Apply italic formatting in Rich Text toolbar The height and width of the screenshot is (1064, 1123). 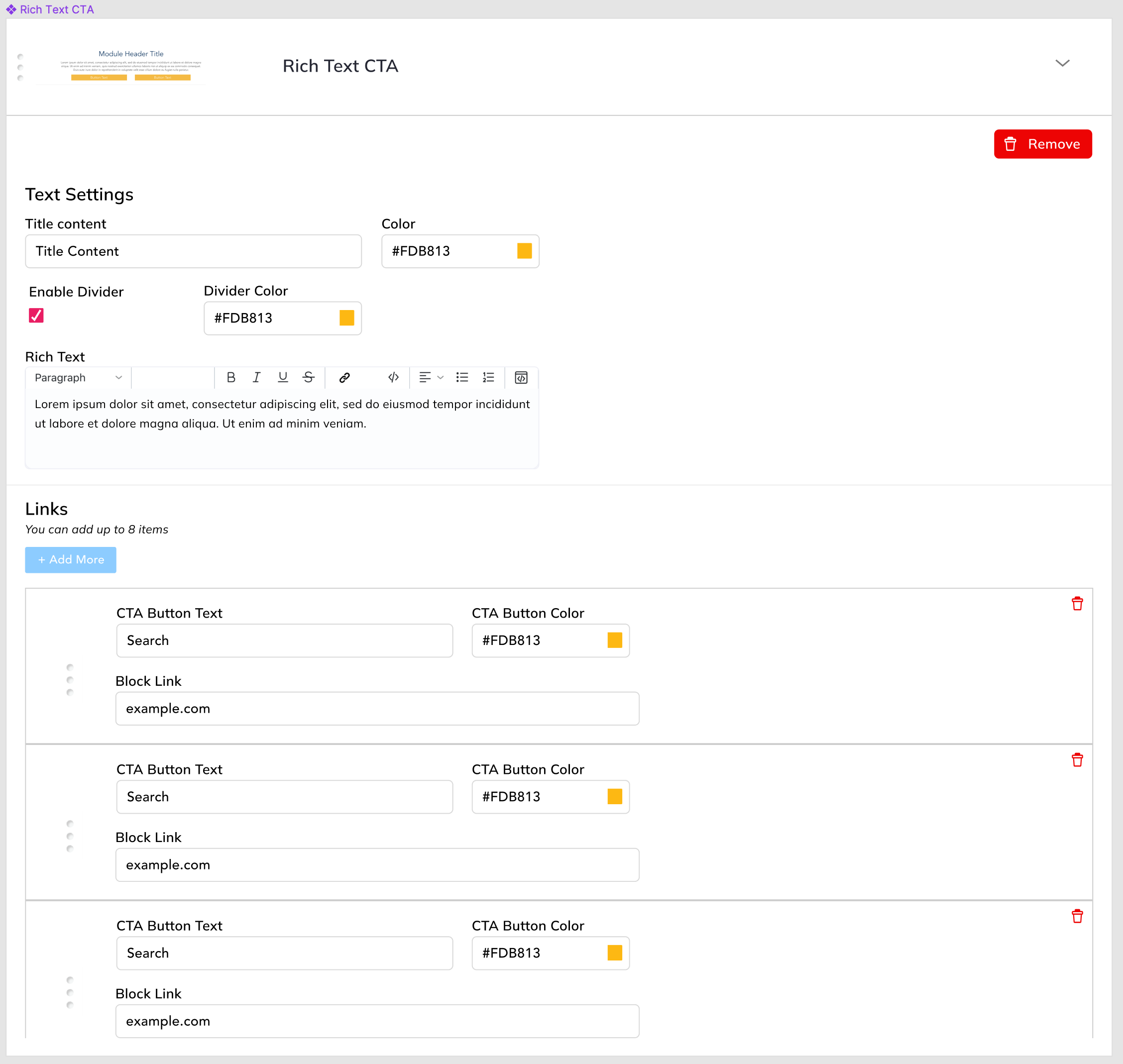[x=256, y=378]
